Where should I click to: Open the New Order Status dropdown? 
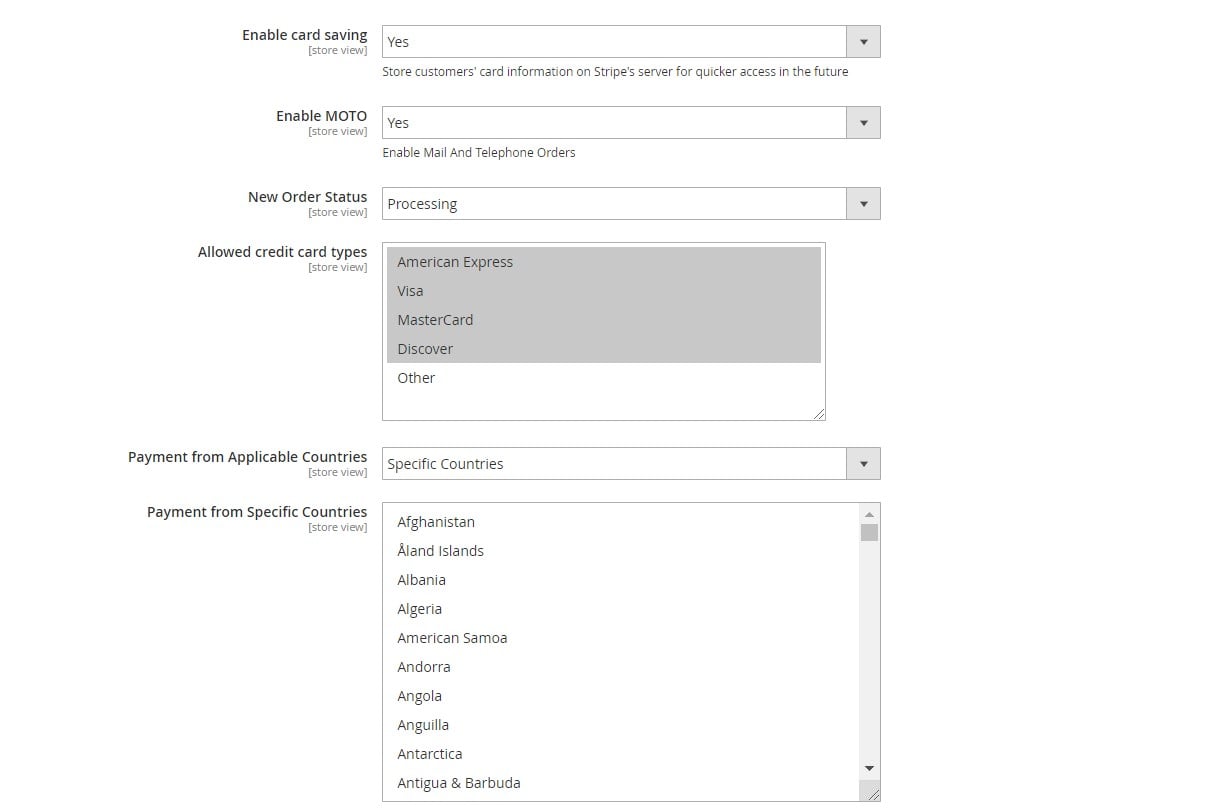631,204
